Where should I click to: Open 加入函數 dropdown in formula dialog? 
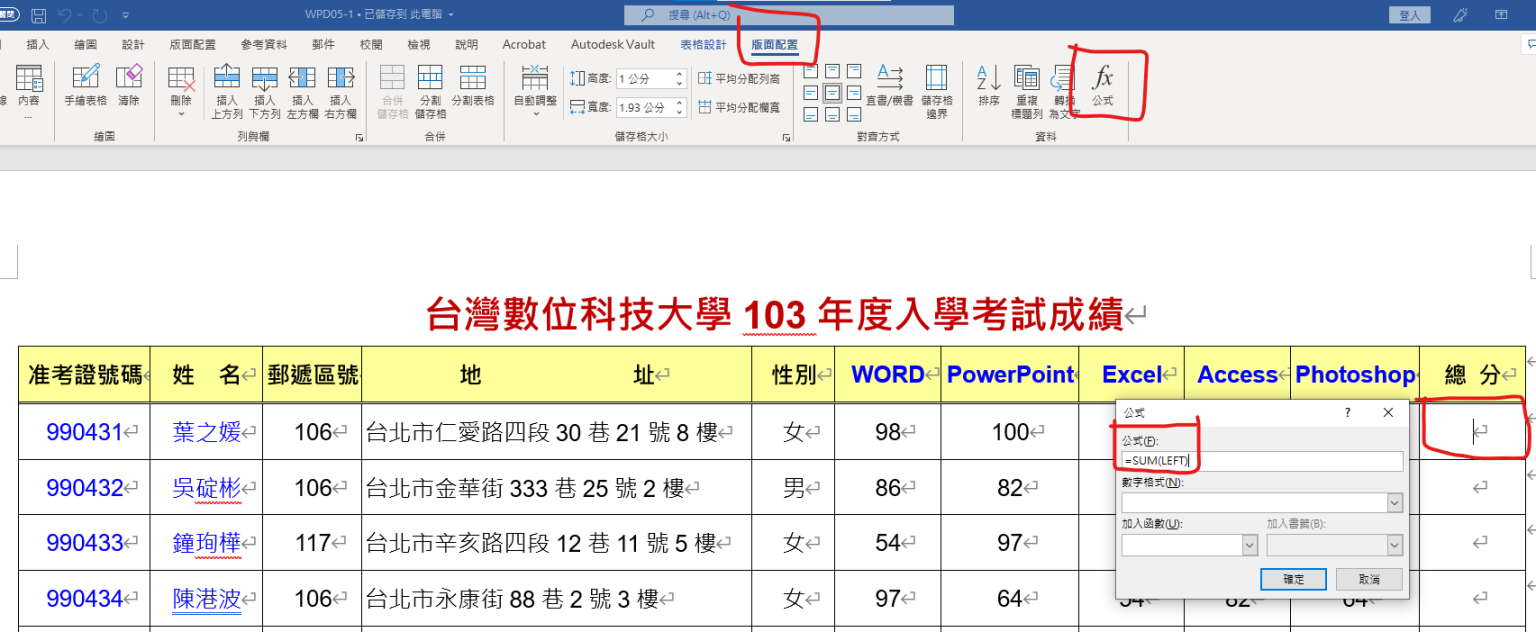pyautogui.click(x=1250, y=545)
